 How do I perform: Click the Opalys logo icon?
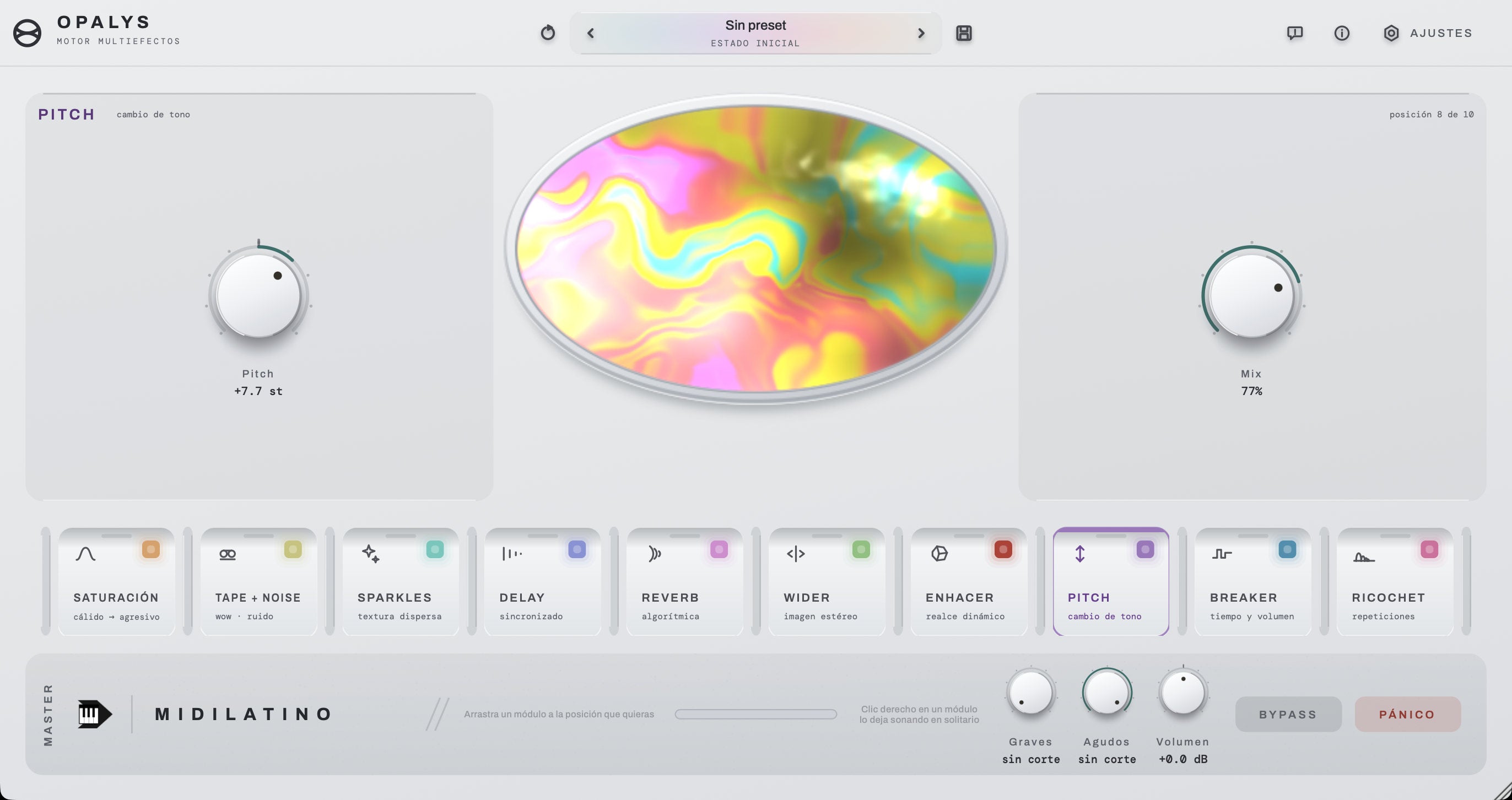pyautogui.click(x=27, y=33)
